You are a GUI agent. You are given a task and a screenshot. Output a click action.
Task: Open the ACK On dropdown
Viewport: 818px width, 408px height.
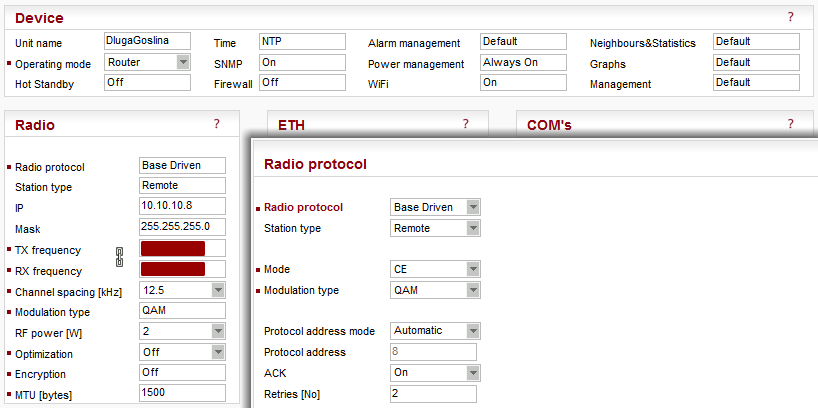pyautogui.click(x=435, y=373)
